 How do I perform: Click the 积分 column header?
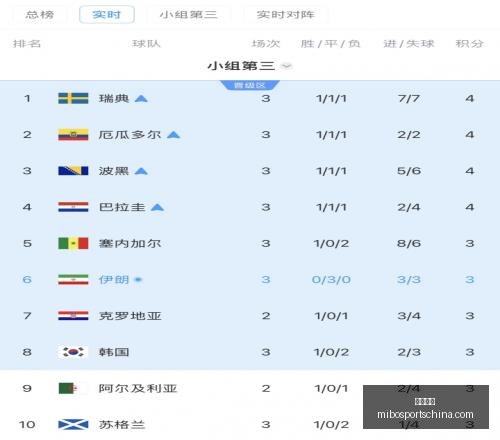tap(469, 44)
